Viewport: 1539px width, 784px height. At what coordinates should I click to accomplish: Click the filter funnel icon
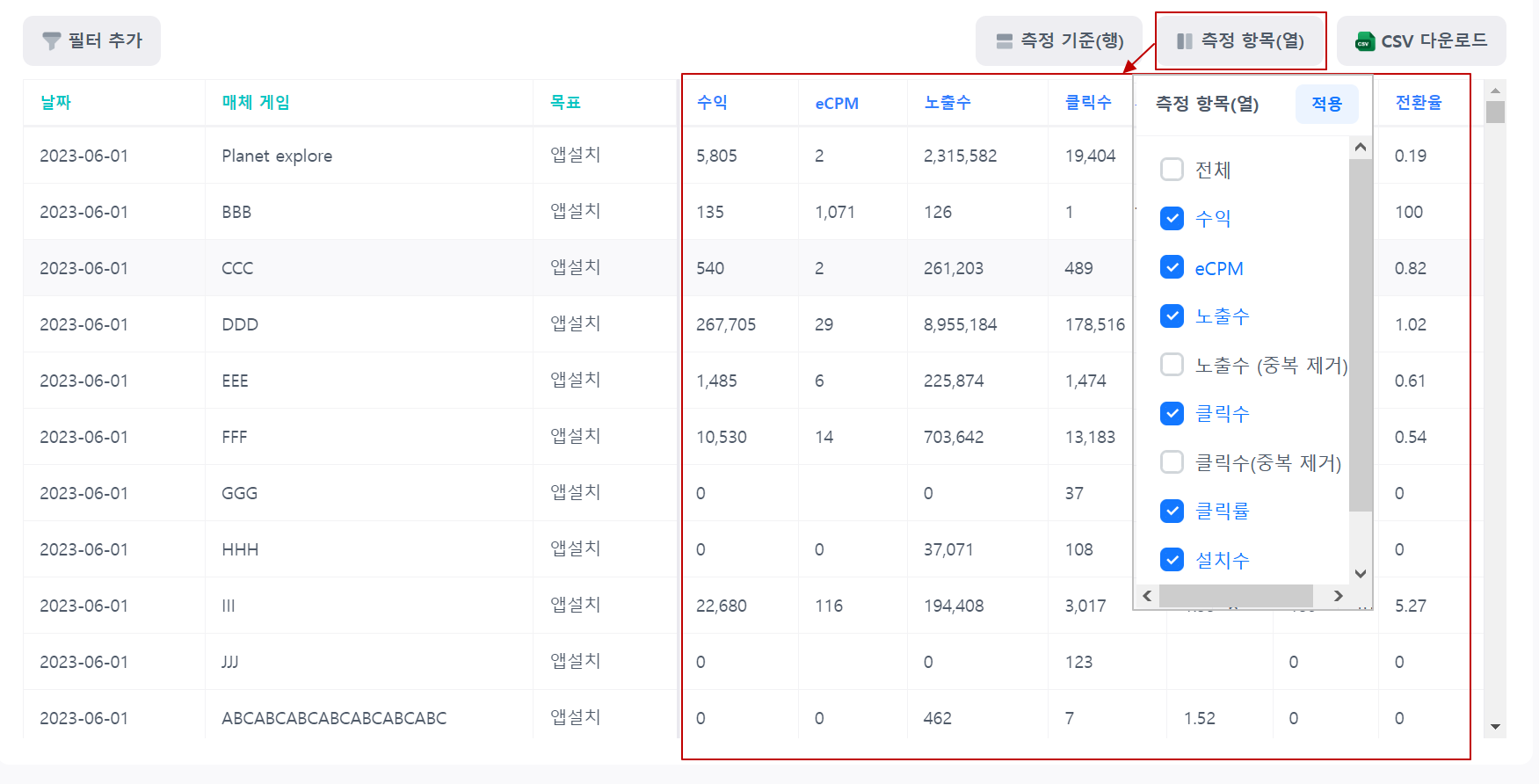pos(52,41)
